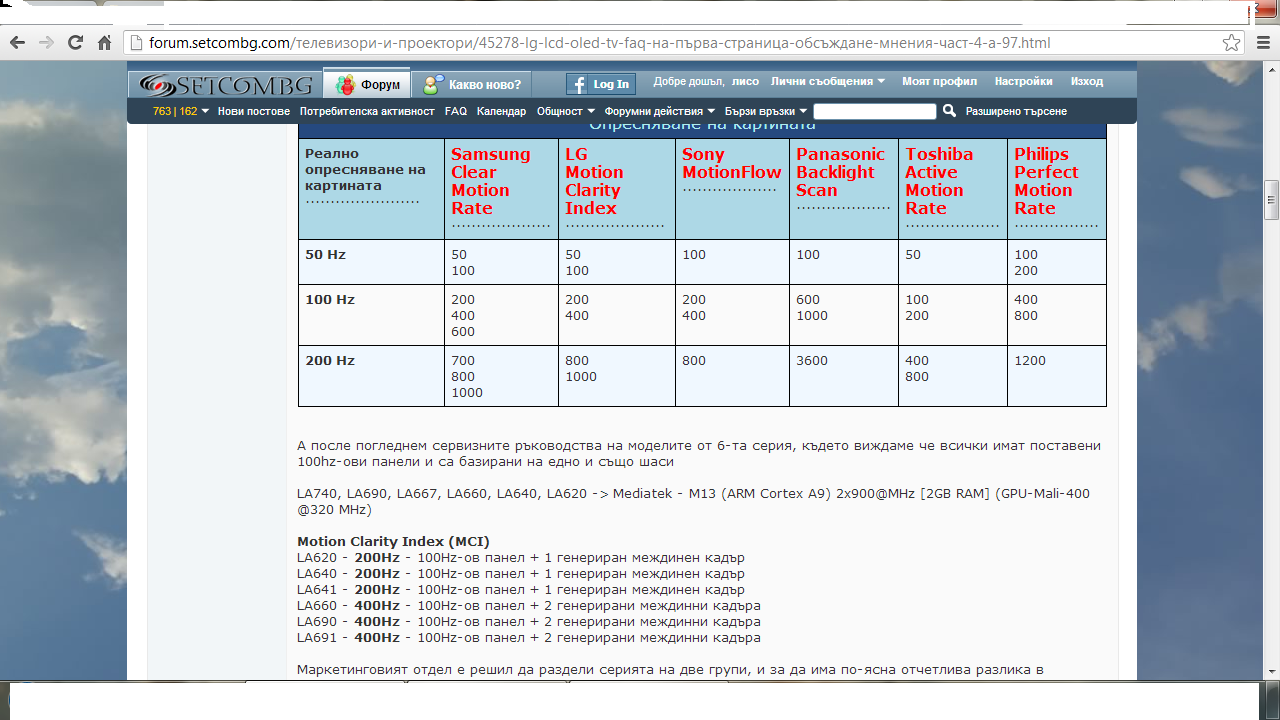Open Настройки link
Screen dimensions: 1280x720
(1023, 81)
